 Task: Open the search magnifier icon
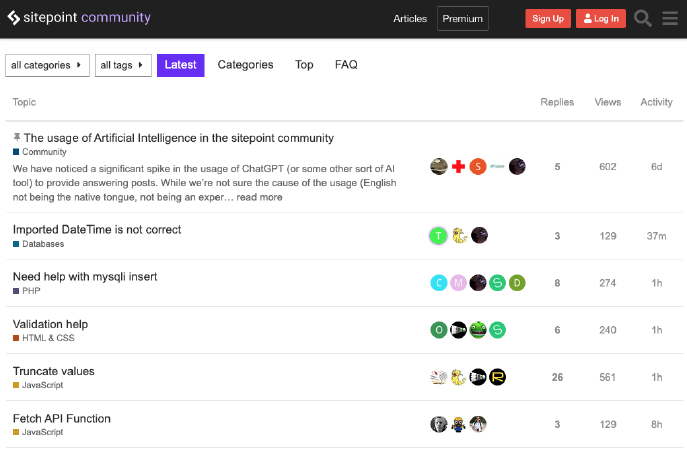pyautogui.click(x=642, y=18)
